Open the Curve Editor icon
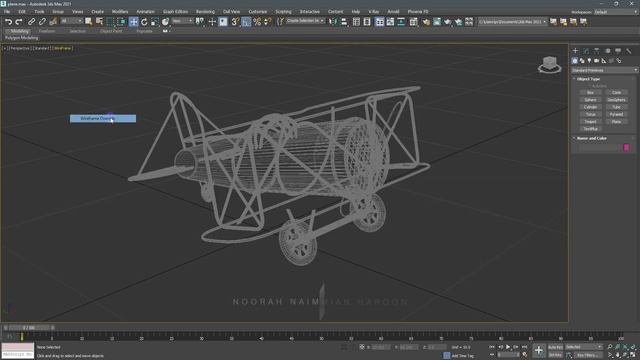This screenshot has height=360, width=640. 390,22
